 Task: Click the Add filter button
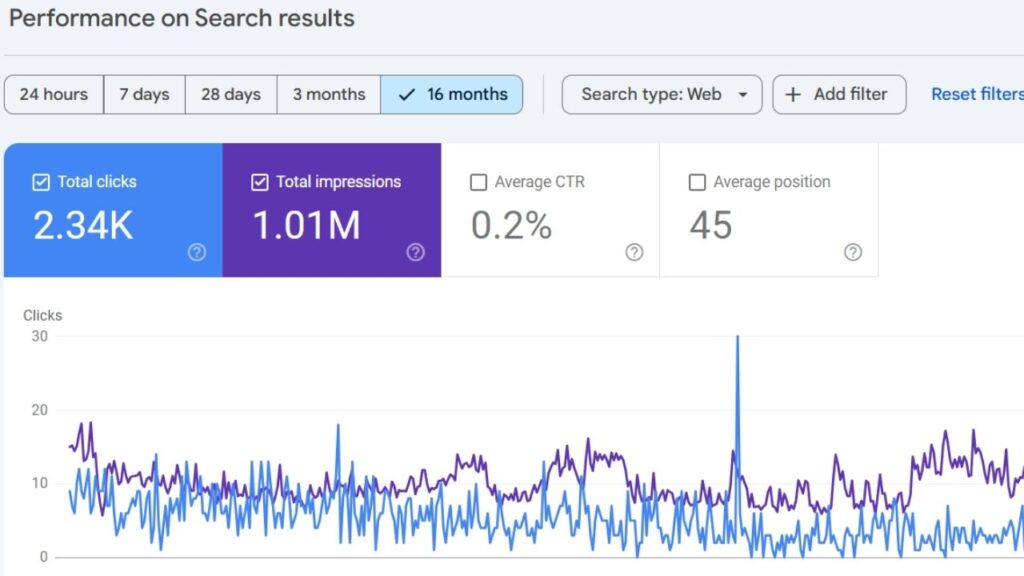pyautogui.click(x=839, y=95)
